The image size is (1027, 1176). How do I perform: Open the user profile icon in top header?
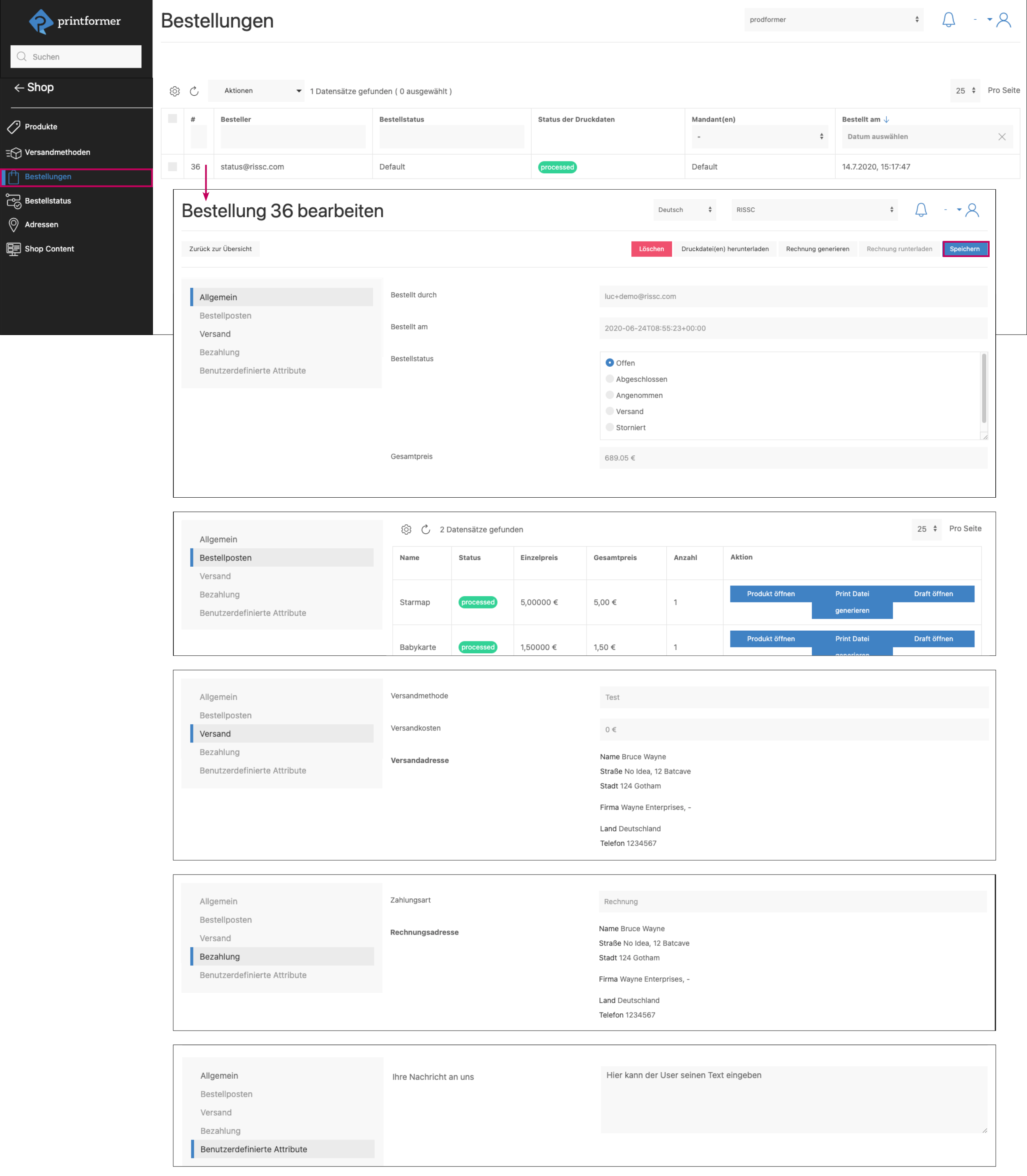point(1004,20)
